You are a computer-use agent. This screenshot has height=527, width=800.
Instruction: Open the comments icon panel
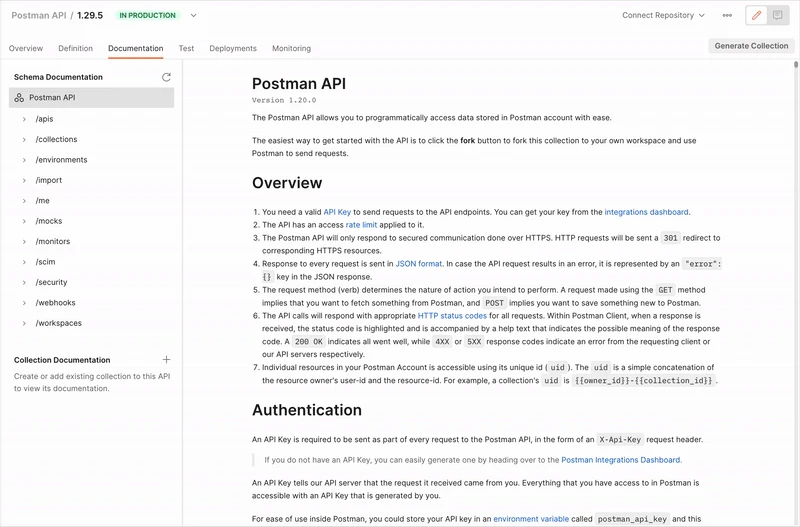pyautogui.click(x=778, y=15)
